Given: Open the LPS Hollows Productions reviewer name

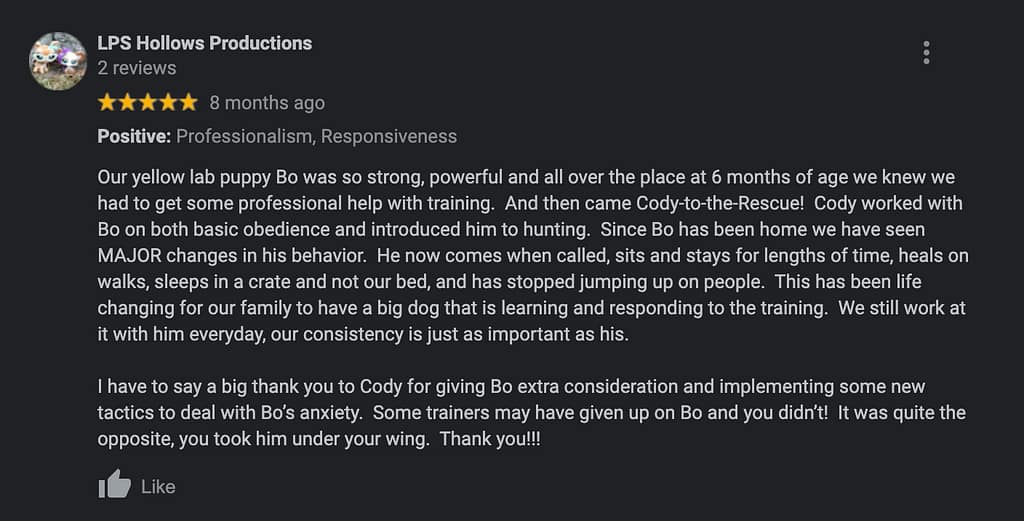Looking at the screenshot, I should pyautogui.click(x=204, y=43).
